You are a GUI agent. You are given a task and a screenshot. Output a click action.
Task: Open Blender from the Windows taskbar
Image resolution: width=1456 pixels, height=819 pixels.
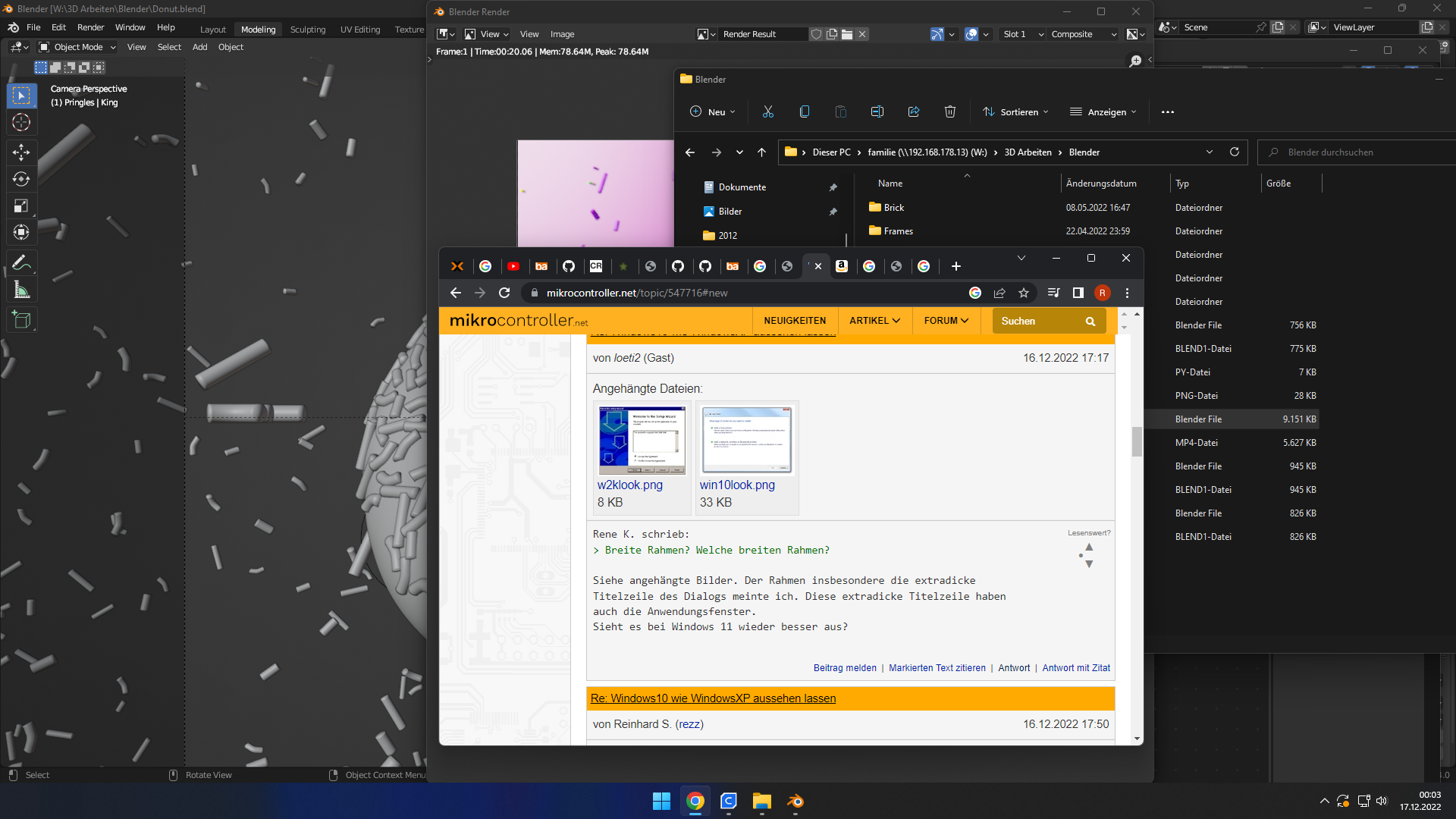pos(795,802)
